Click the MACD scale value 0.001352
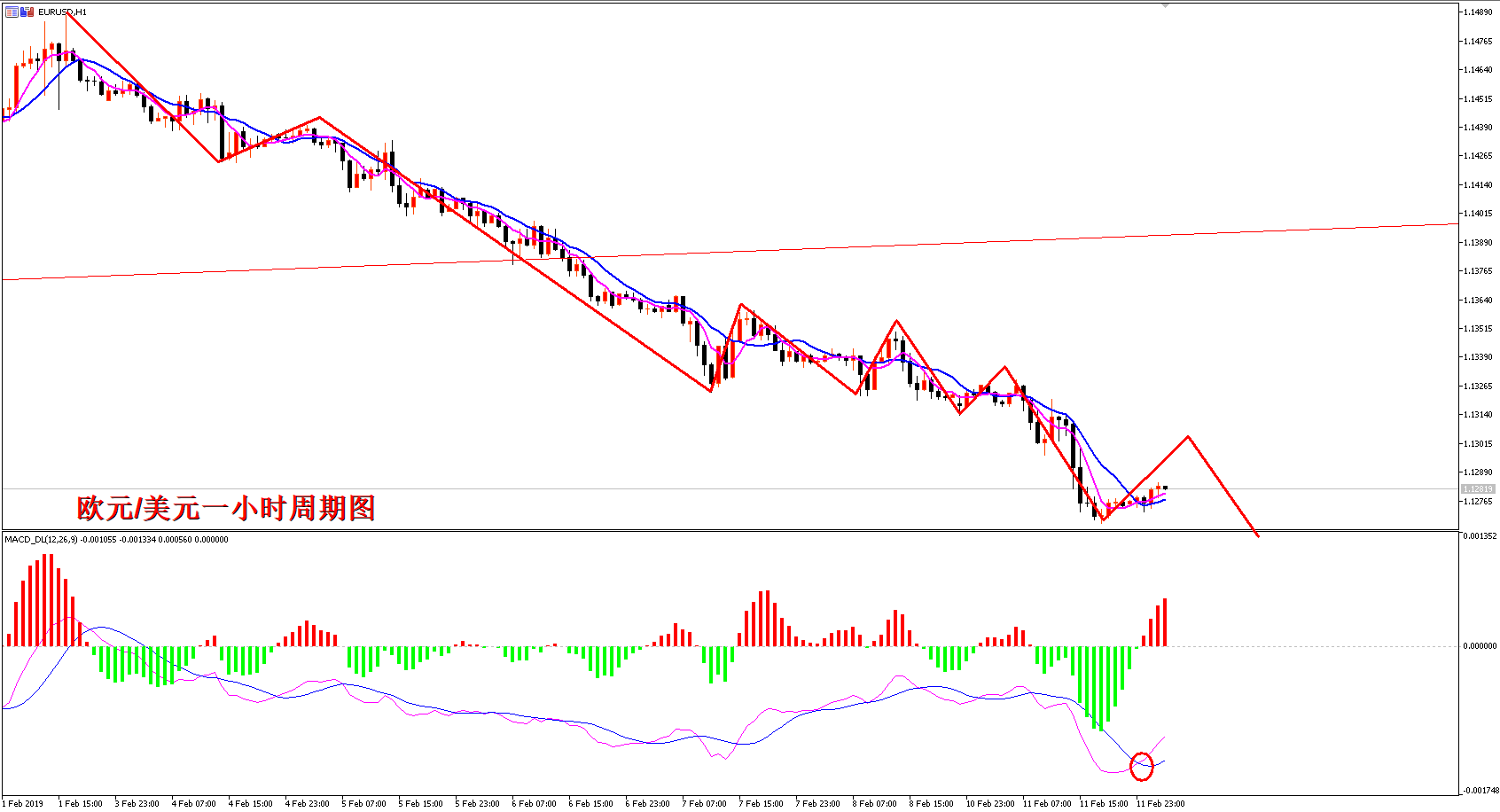 point(1480,535)
